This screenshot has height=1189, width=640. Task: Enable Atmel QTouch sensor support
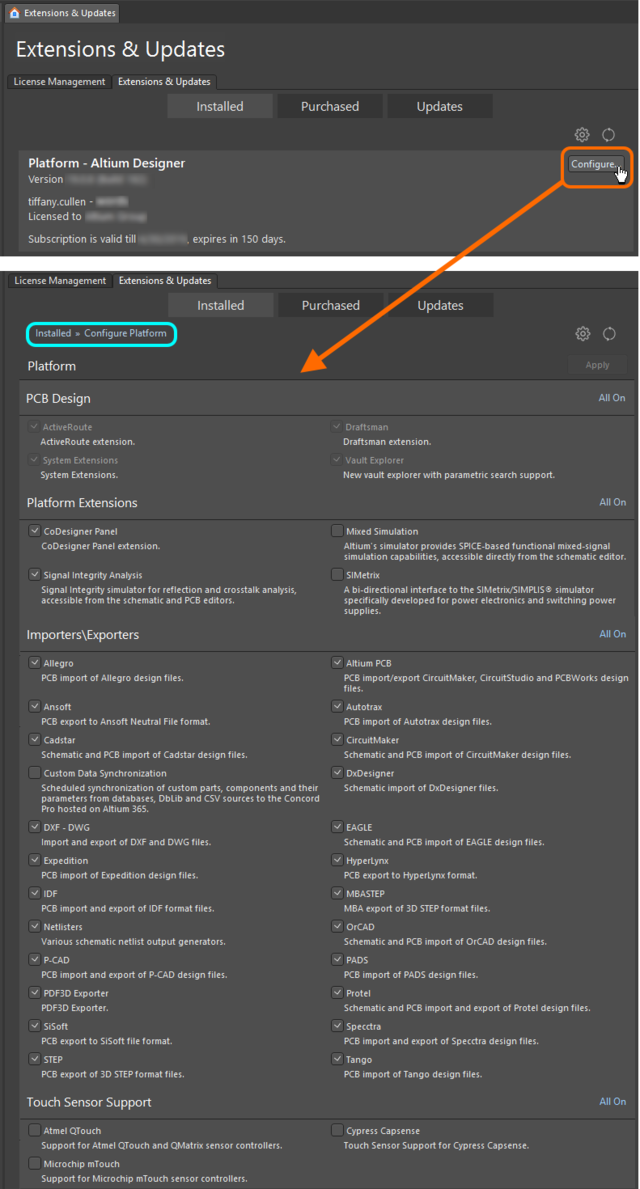pyautogui.click(x=34, y=1129)
